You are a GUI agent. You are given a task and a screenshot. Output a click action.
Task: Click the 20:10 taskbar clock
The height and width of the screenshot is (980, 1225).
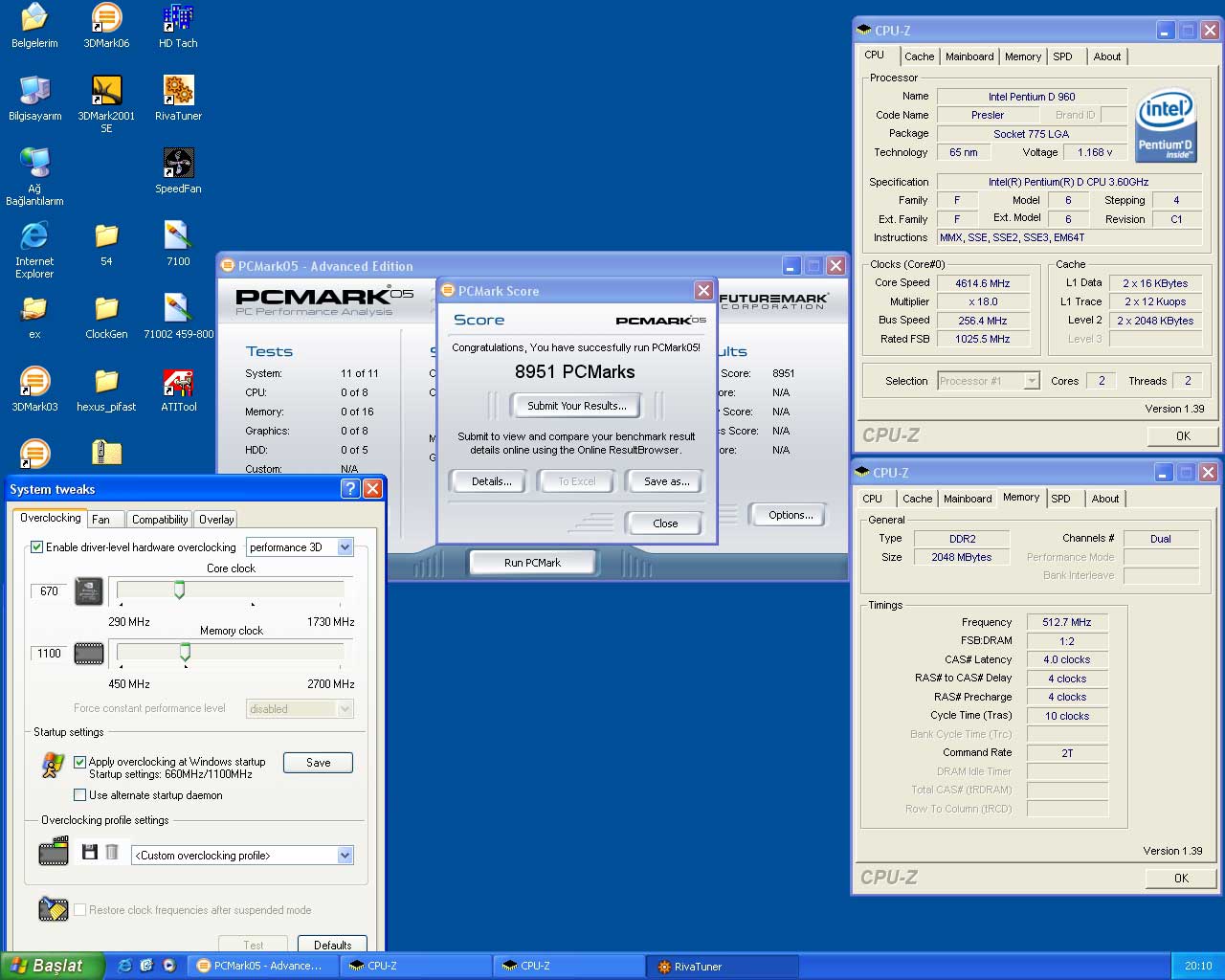click(1198, 966)
